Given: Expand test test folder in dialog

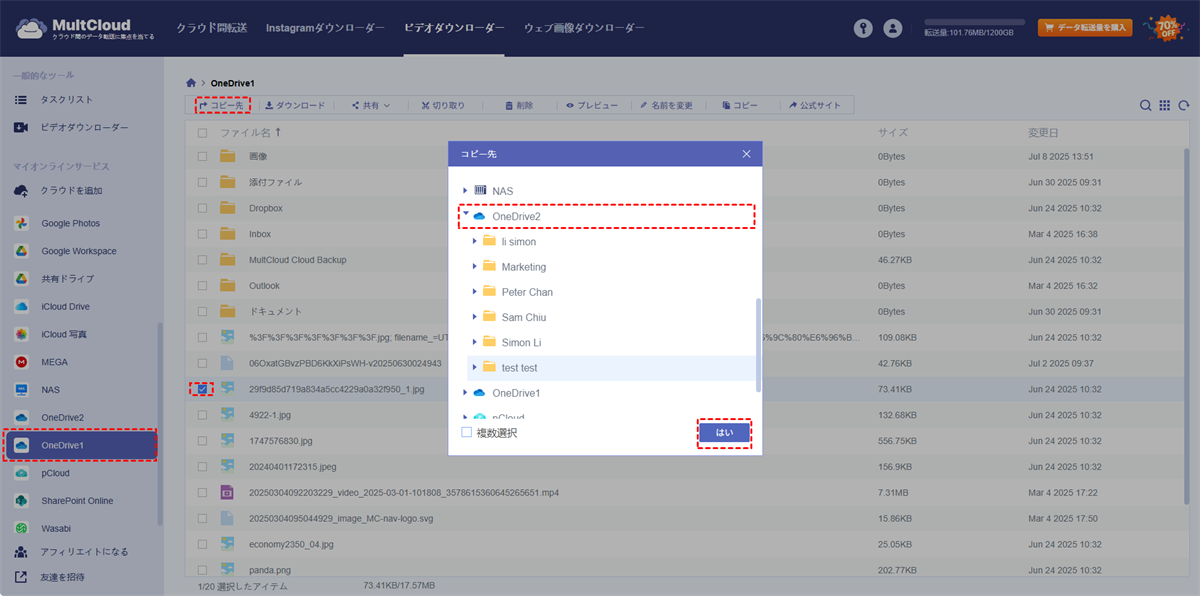Looking at the screenshot, I should [475, 368].
